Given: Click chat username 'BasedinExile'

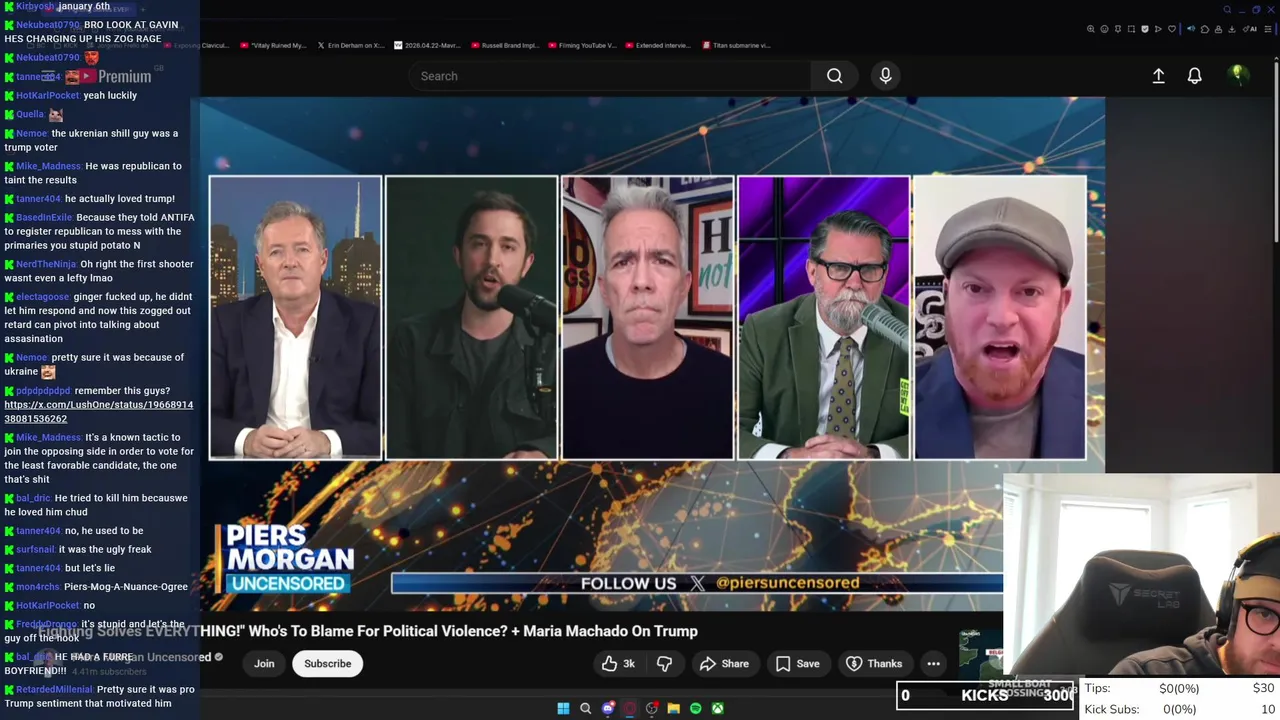Looking at the screenshot, I should click(x=44, y=217).
